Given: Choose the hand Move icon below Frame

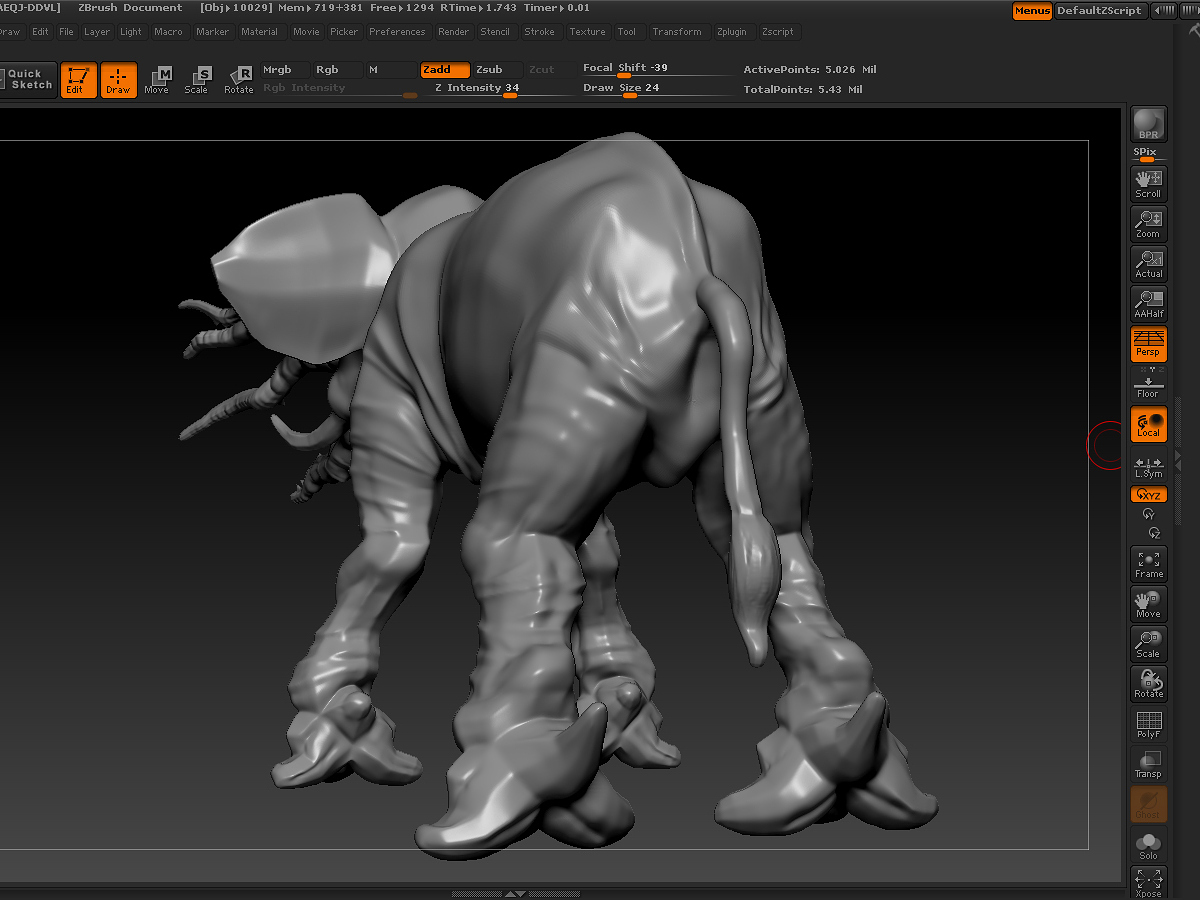Looking at the screenshot, I should pyautogui.click(x=1149, y=604).
